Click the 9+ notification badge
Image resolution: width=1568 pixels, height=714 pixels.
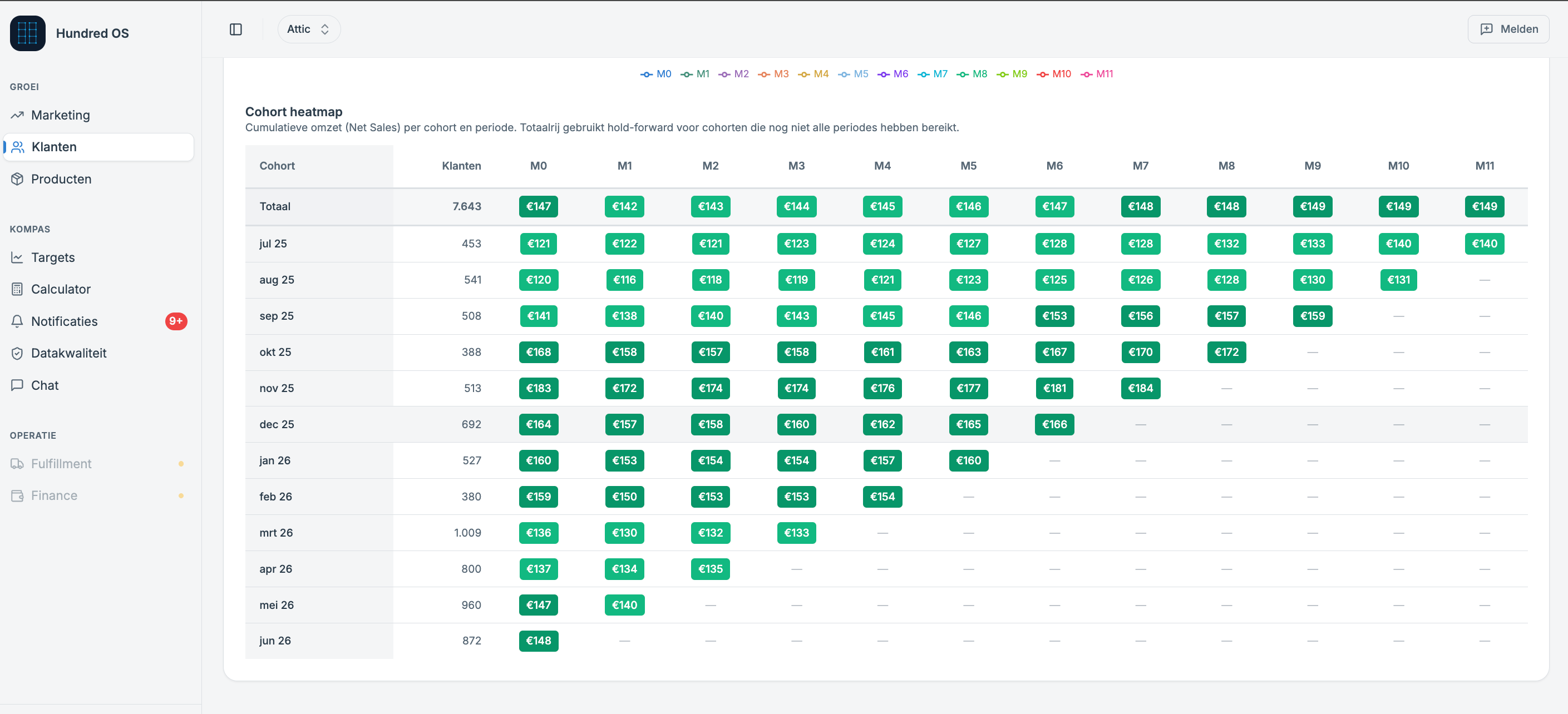176,321
